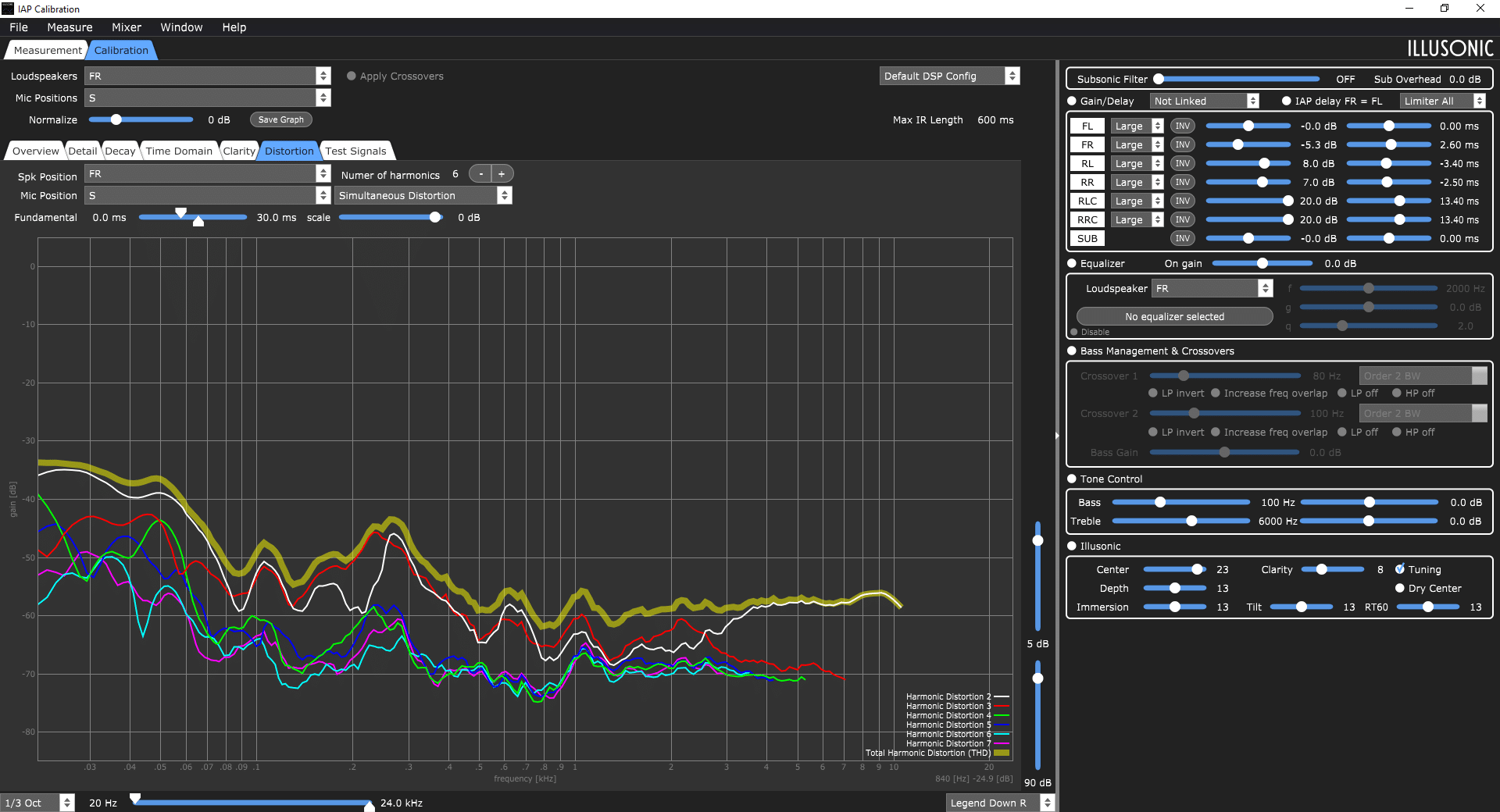Screen dimensions: 1500x812
Task: Enable the Dry Center option
Action: point(1400,588)
